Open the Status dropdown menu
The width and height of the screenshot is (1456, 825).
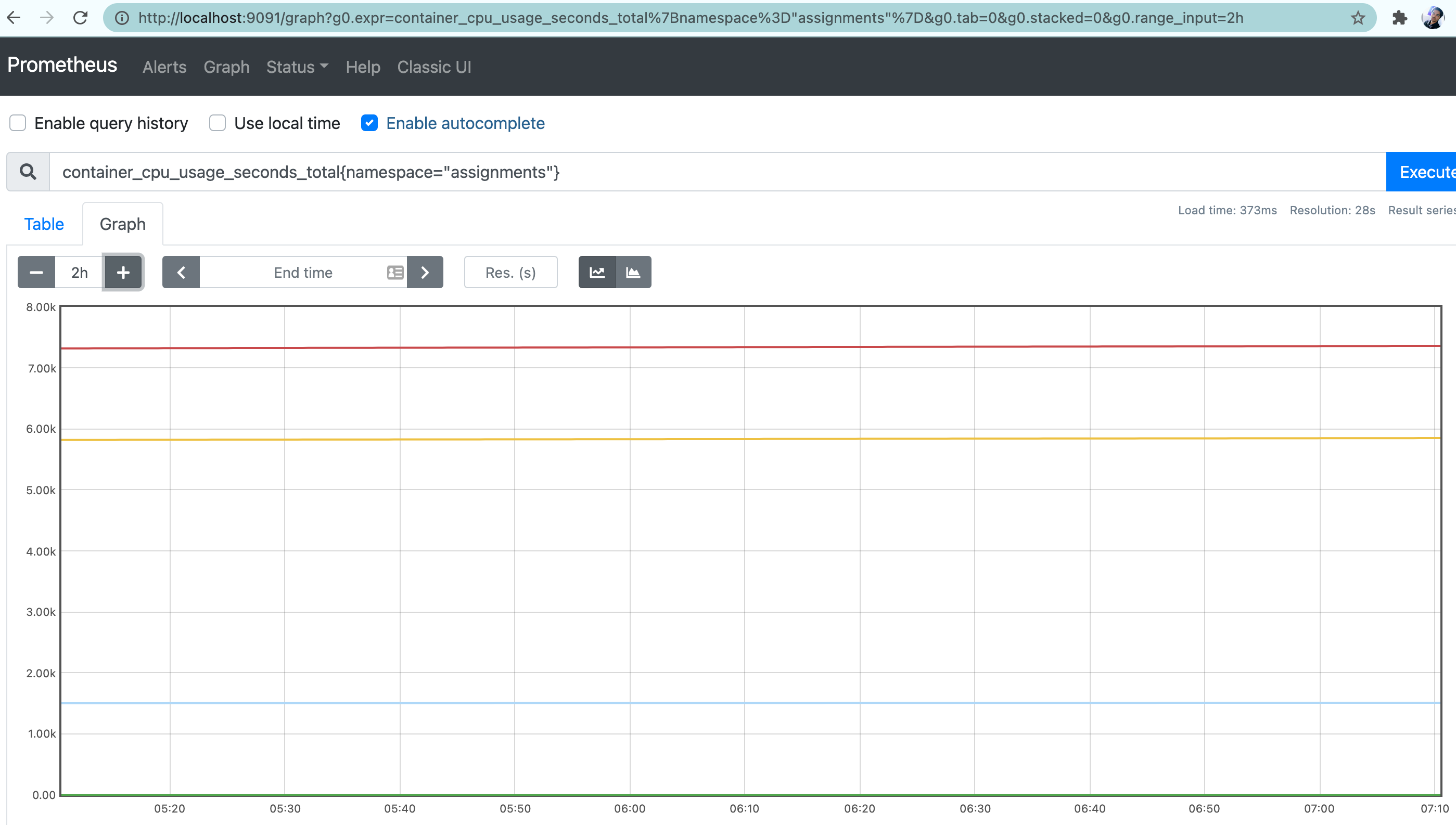(297, 67)
